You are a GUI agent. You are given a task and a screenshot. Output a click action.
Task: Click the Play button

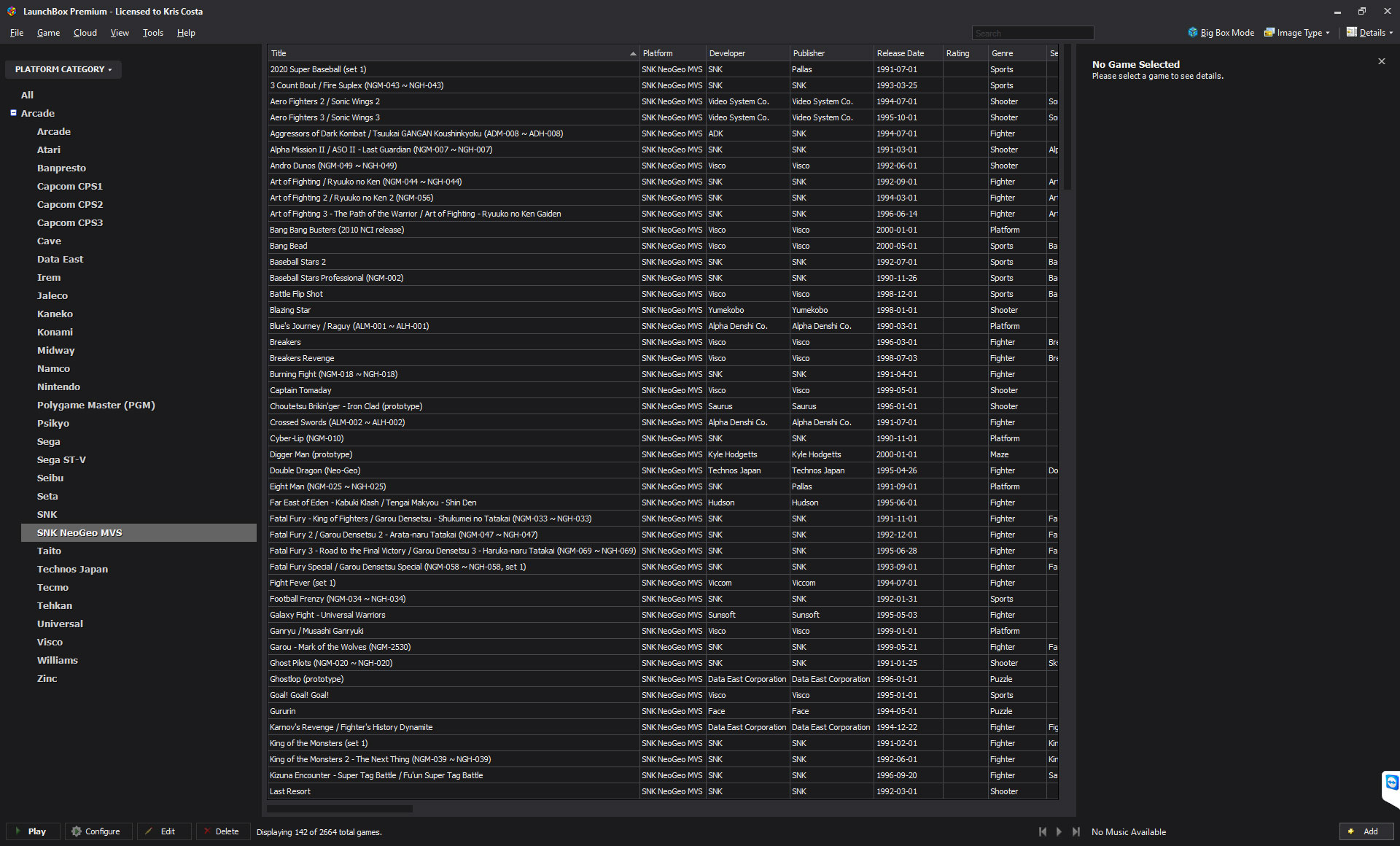[x=34, y=831]
